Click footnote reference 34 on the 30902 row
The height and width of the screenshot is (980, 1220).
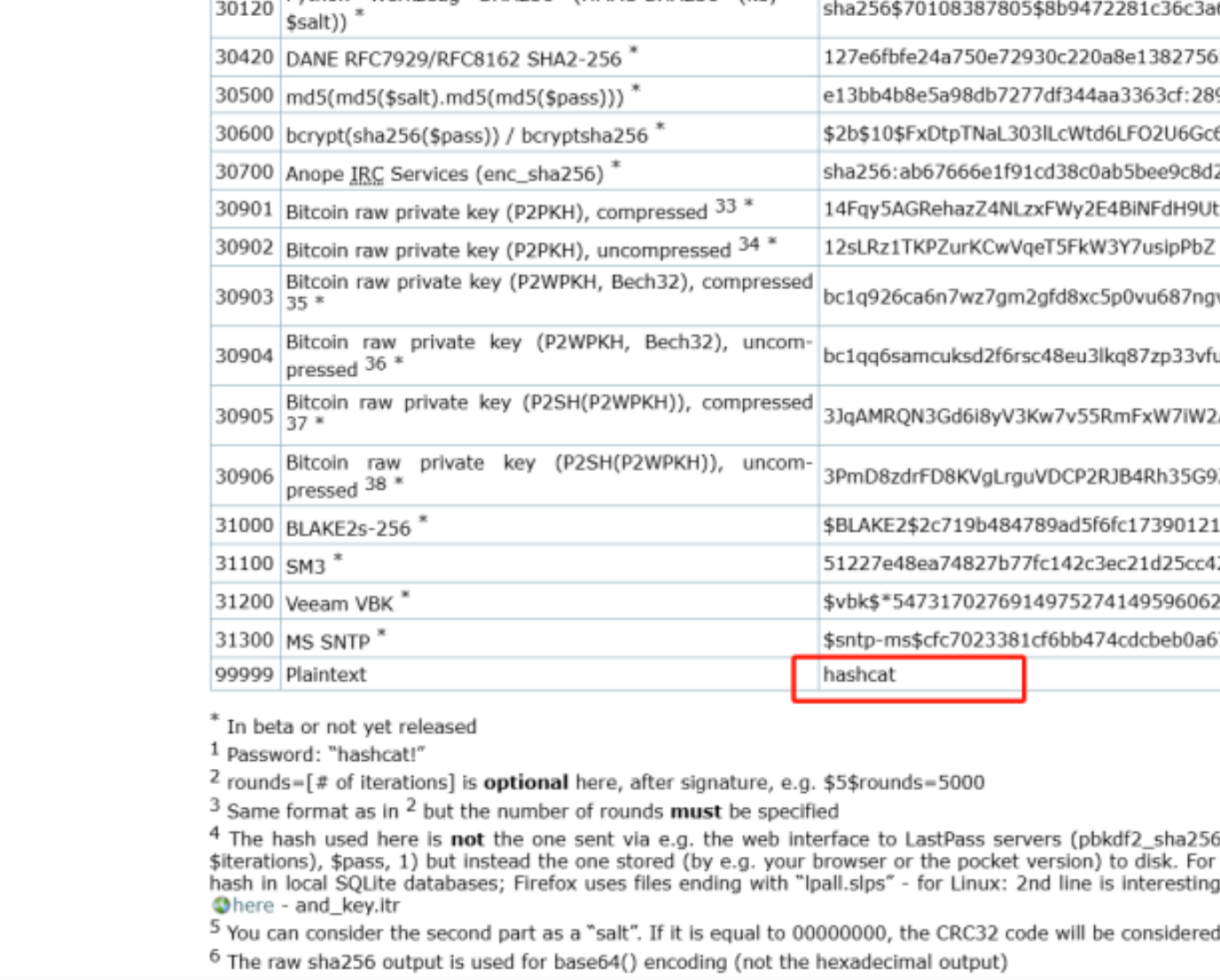tap(749, 244)
